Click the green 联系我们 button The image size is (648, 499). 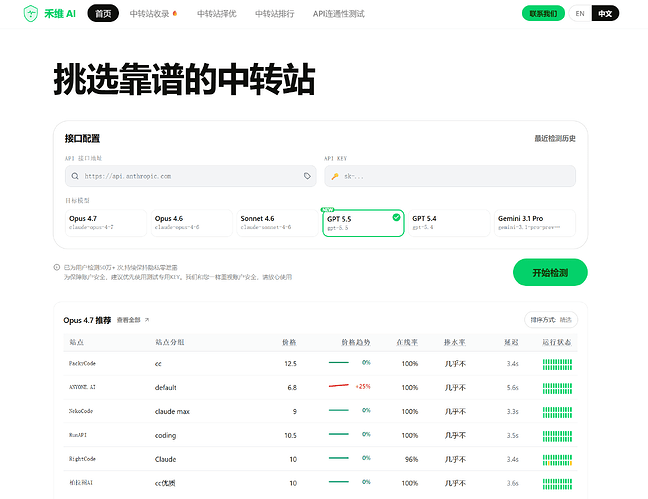click(x=543, y=14)
